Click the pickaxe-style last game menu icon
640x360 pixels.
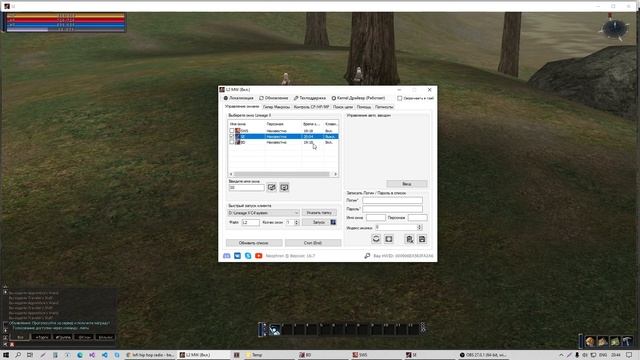[627, 341]
